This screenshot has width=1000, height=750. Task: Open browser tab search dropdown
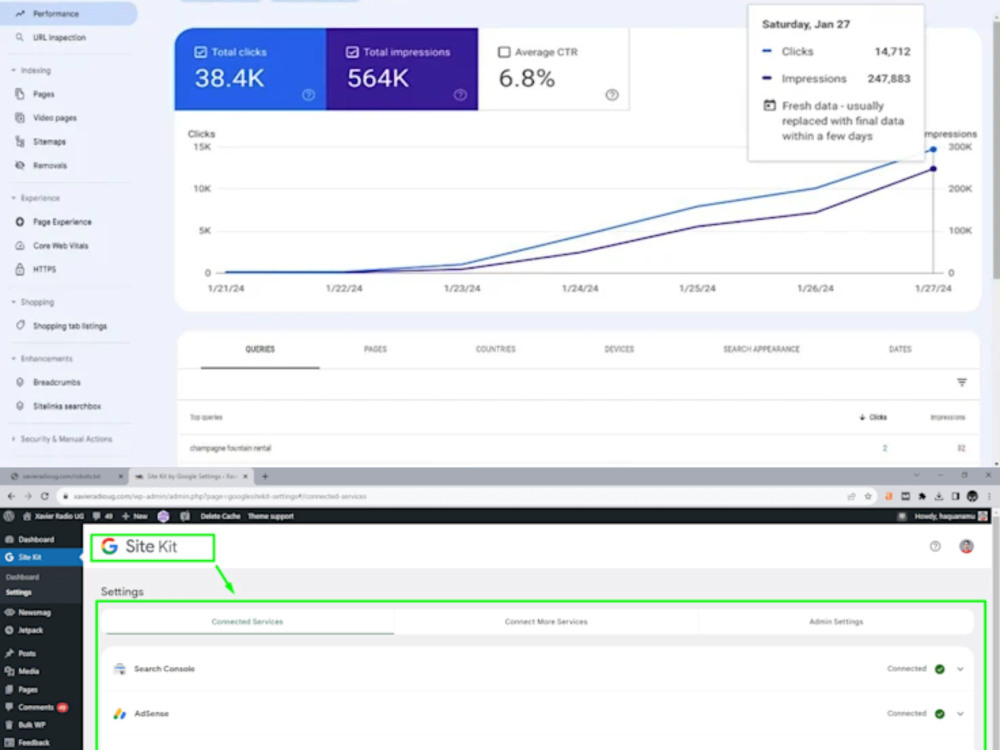pos(916,476)
